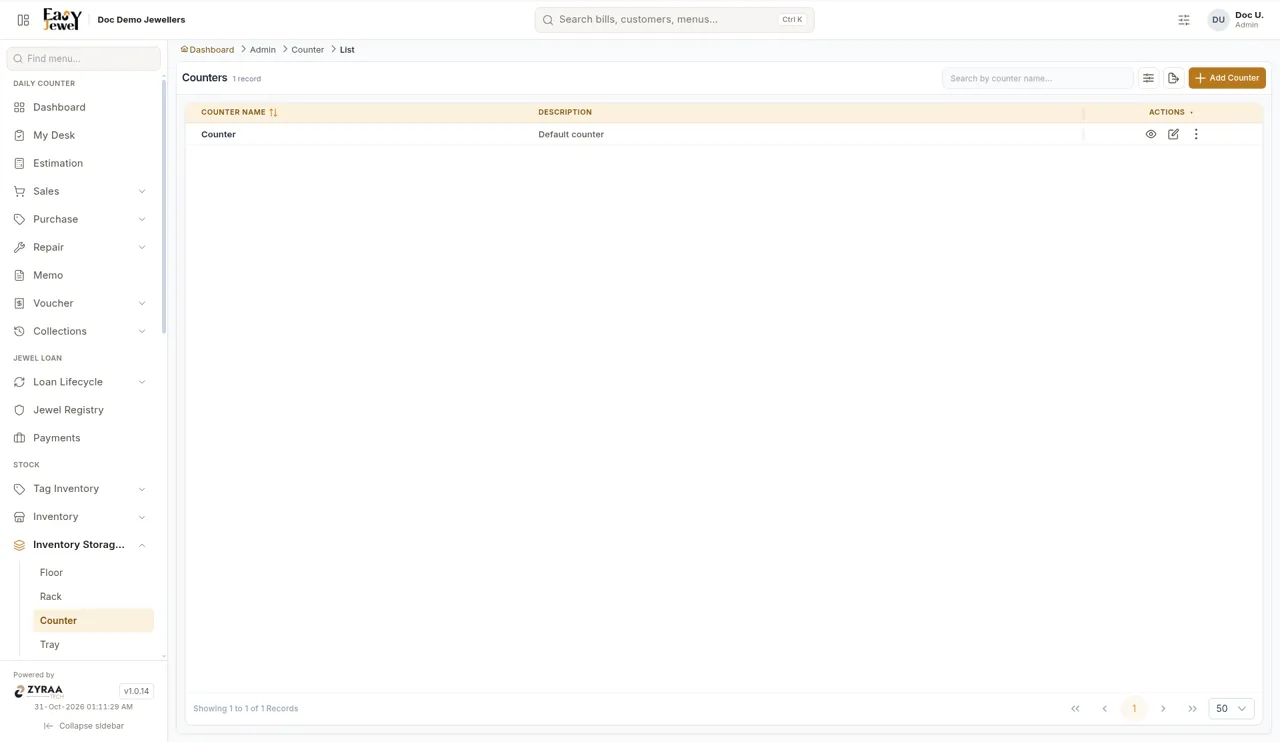1280x742 pixels.
Task: Go to the next page
Action: (1163, 708)
